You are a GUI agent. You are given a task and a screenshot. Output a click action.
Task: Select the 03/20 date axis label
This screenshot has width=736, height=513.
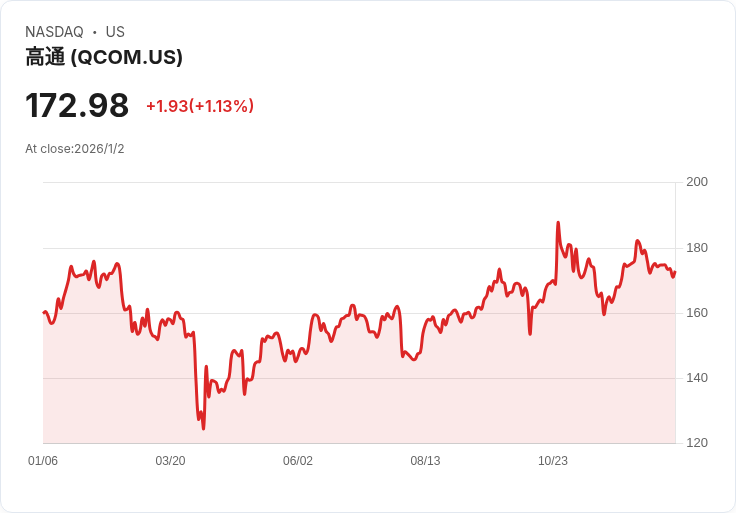point(170,461)
